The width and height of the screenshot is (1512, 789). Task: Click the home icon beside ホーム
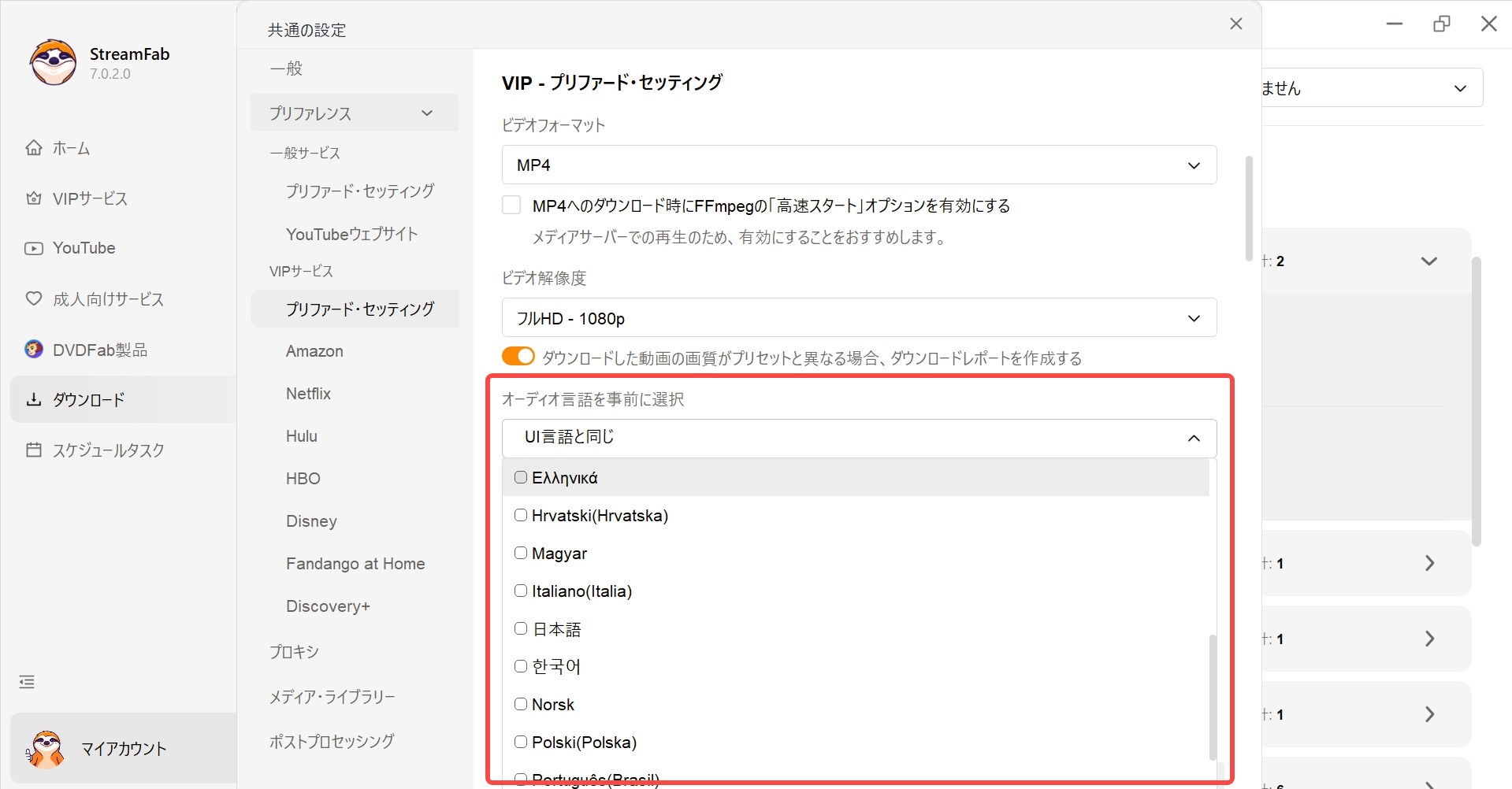point(34,148)
